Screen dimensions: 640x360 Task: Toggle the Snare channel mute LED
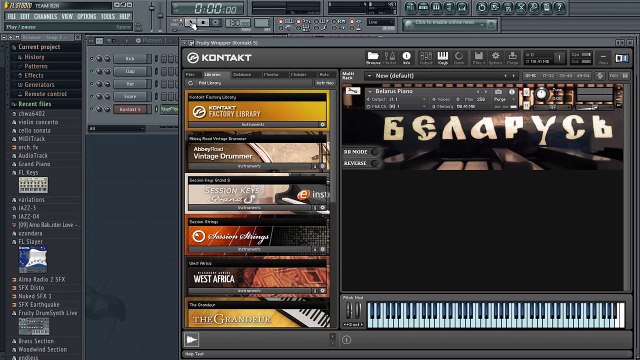point(91,97)
